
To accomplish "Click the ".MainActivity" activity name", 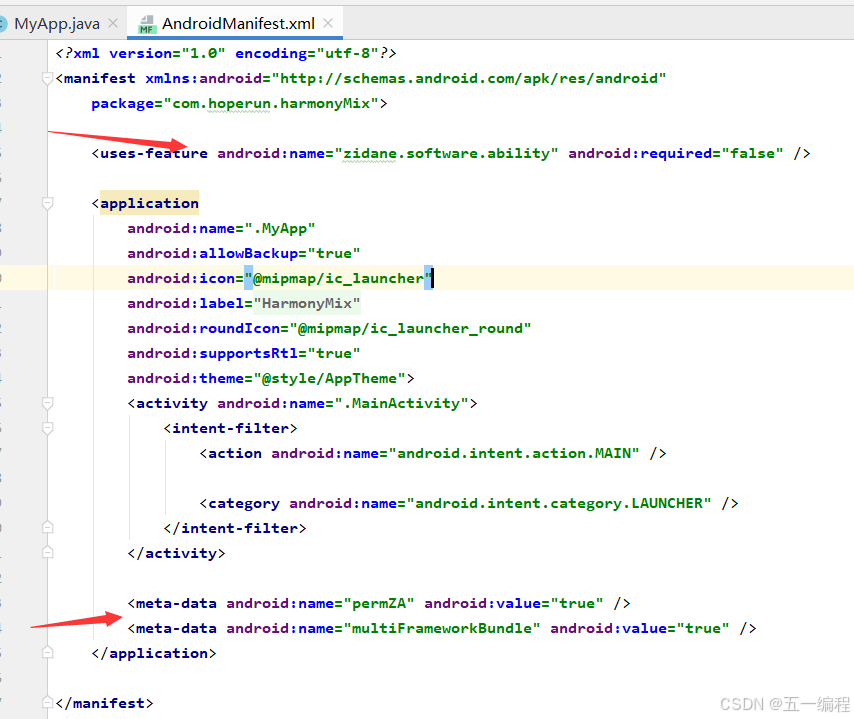I will click(x=401, y=404).
